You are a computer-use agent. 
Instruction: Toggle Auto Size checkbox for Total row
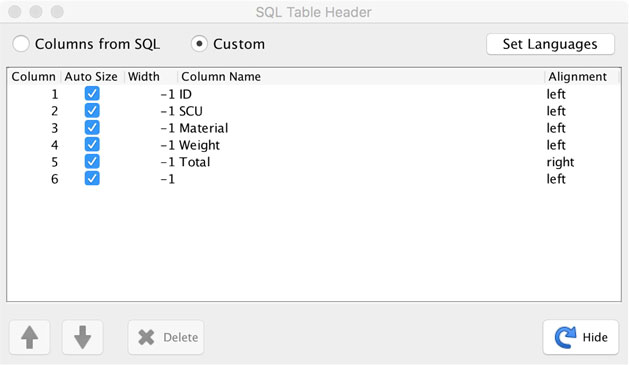click(92, 162)
